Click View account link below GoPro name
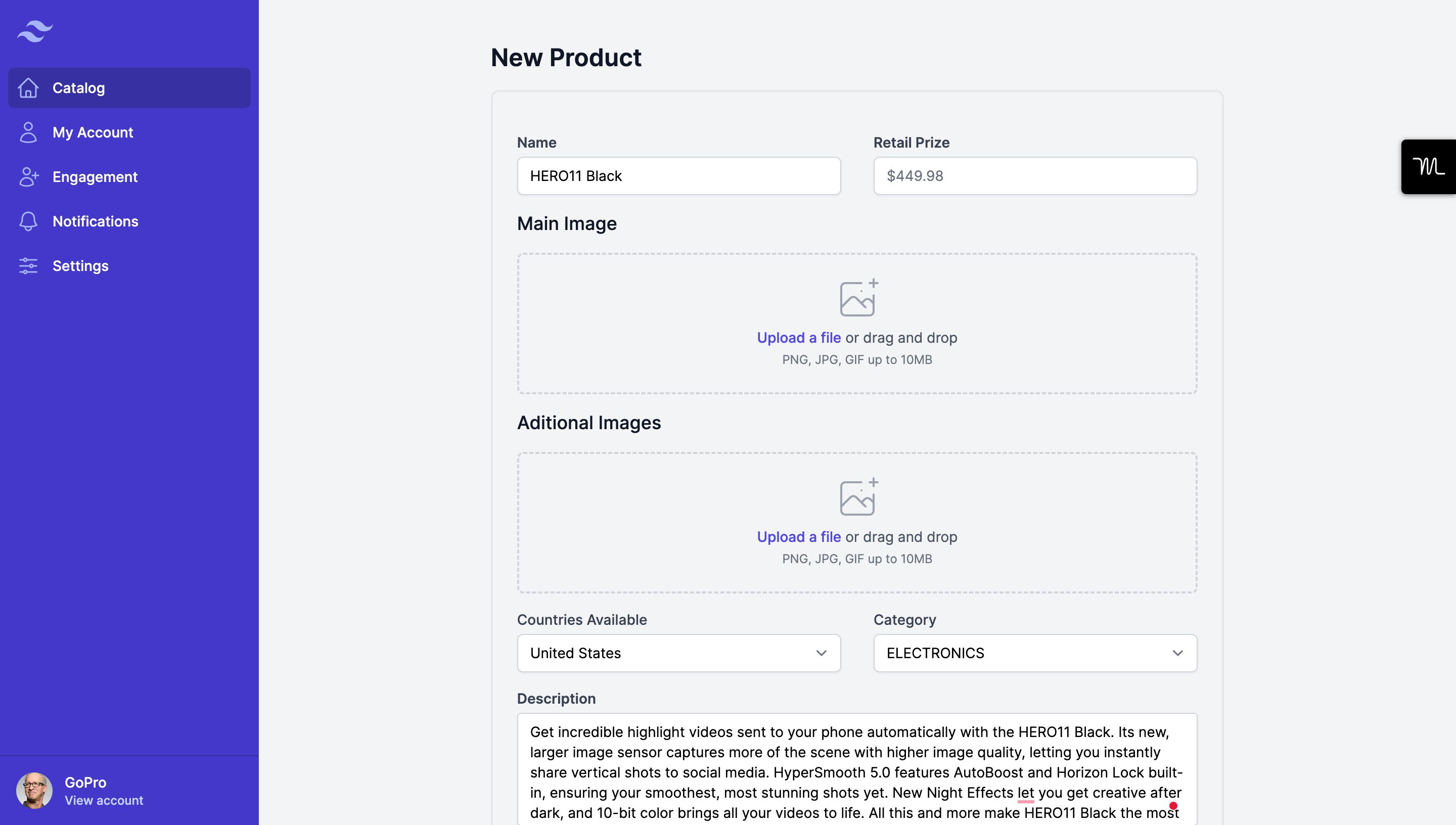 pyautogui.click(x=103, y=800)
